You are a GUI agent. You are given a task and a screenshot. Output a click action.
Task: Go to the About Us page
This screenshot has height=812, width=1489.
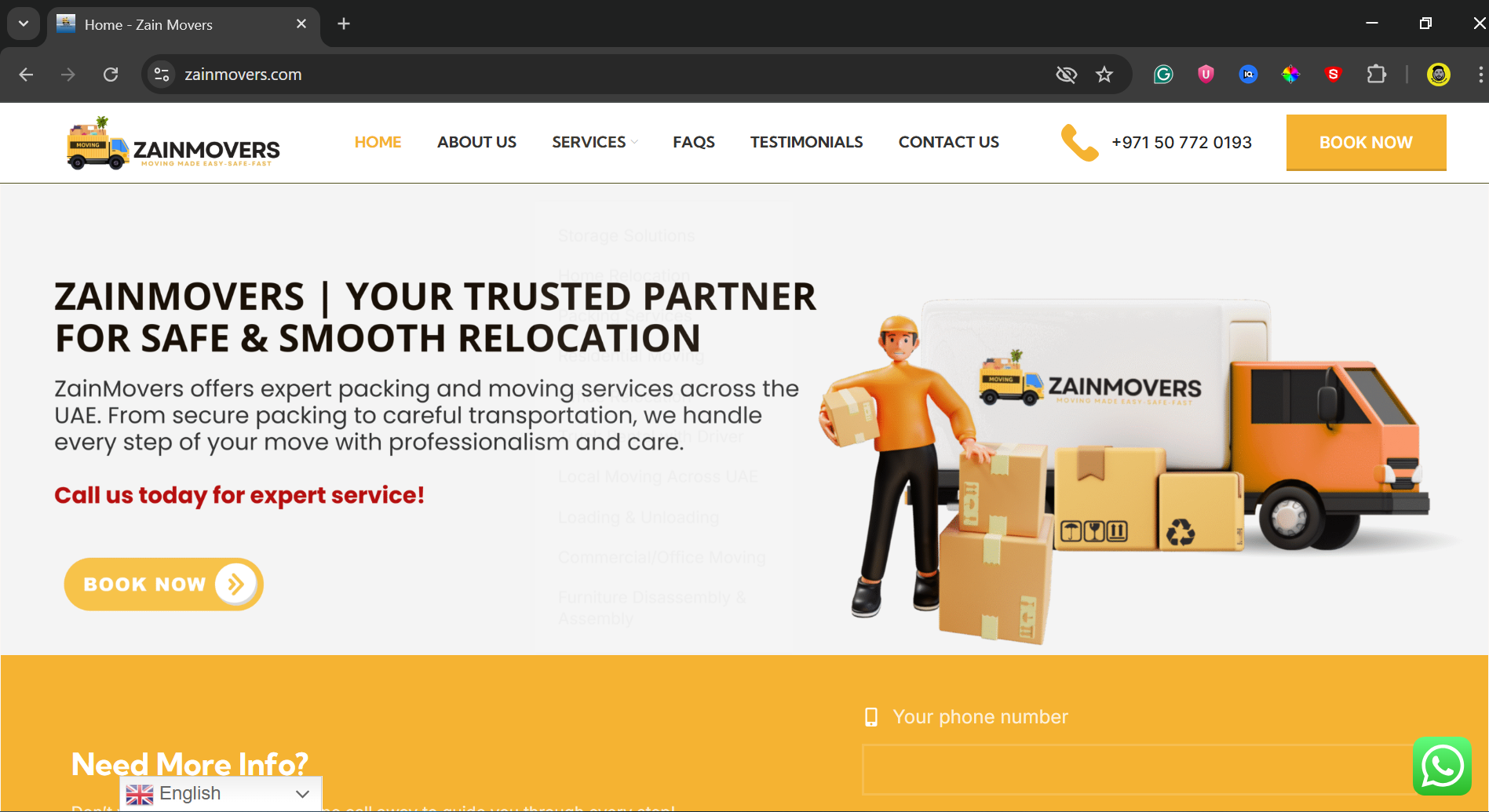click(x=476, y=142)
